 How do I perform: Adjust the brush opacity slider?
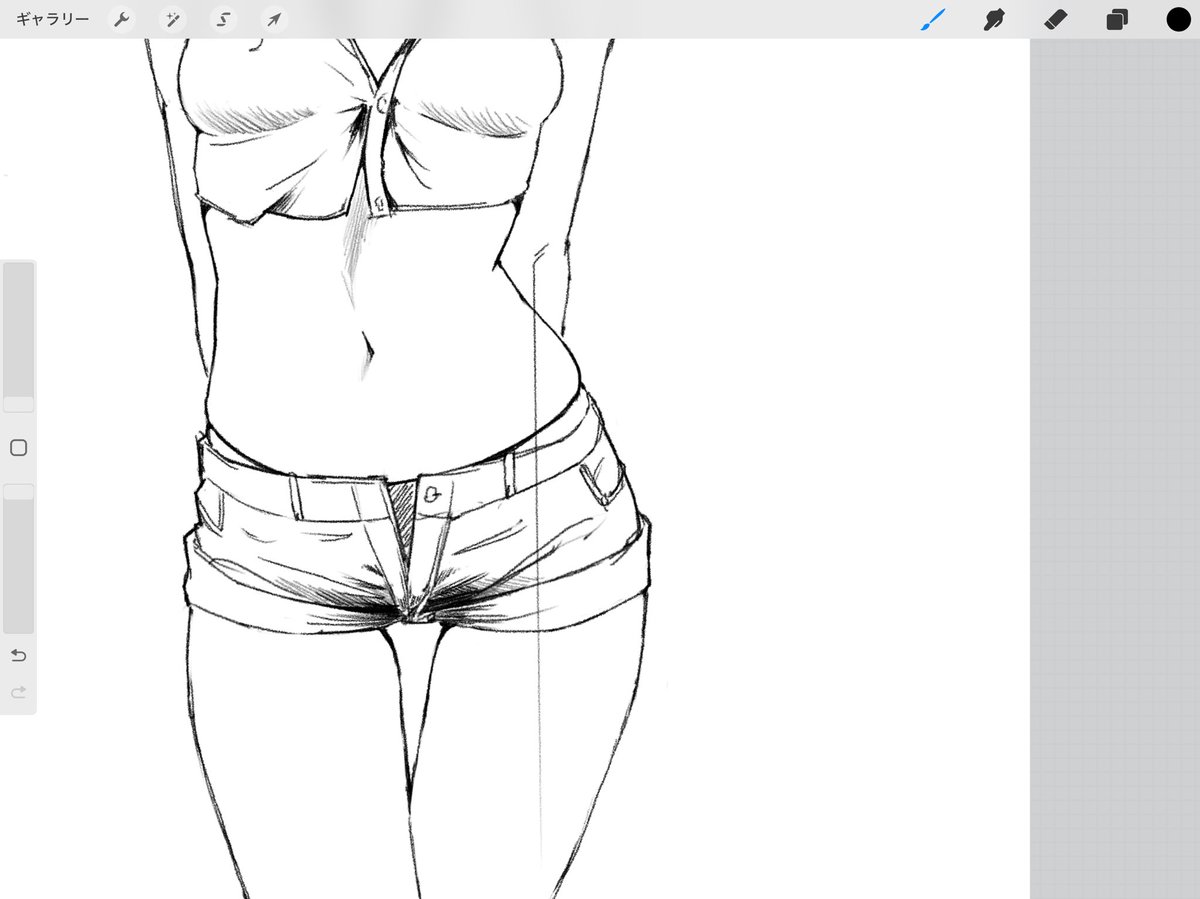tap(19, 558)
